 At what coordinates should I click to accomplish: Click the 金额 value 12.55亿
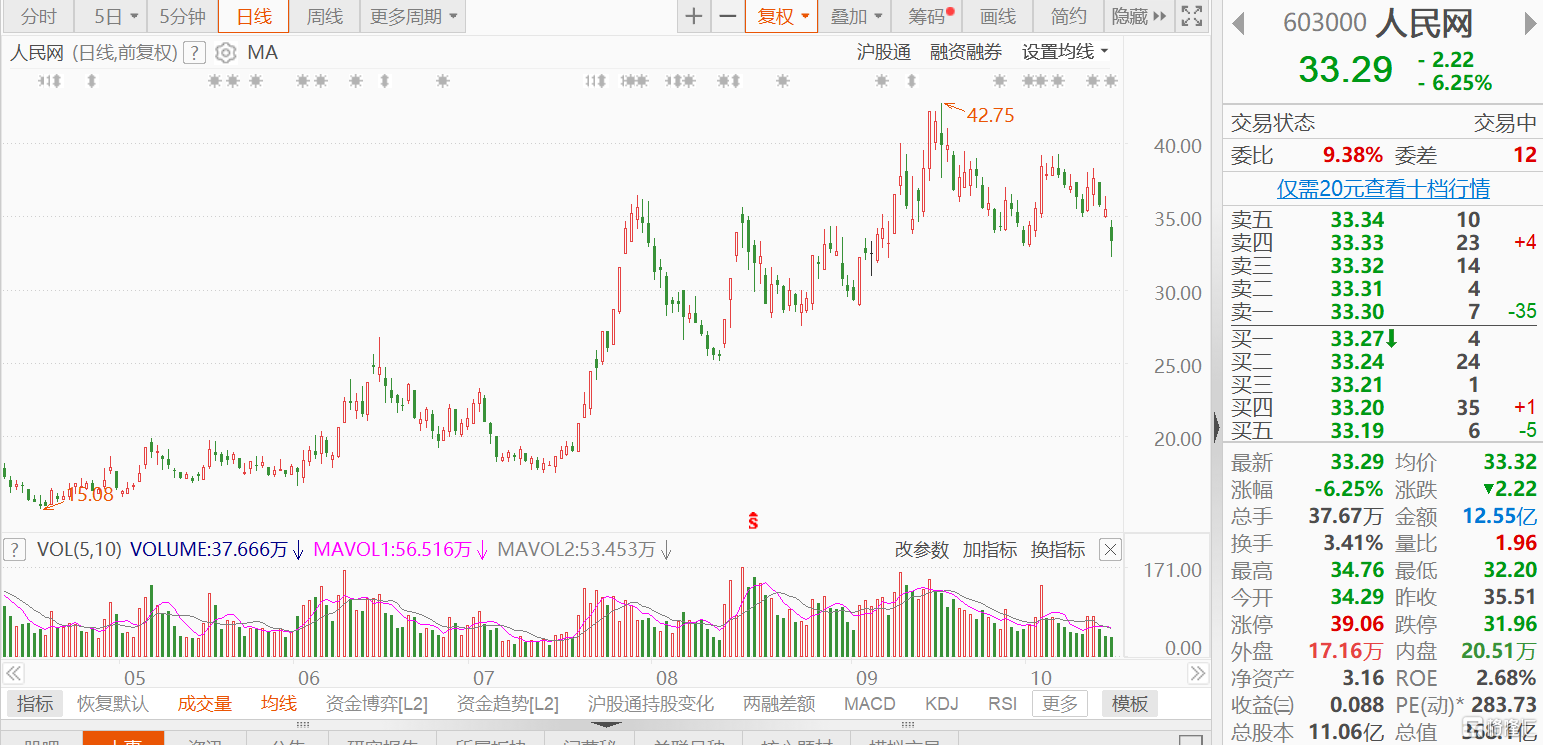1500,516
